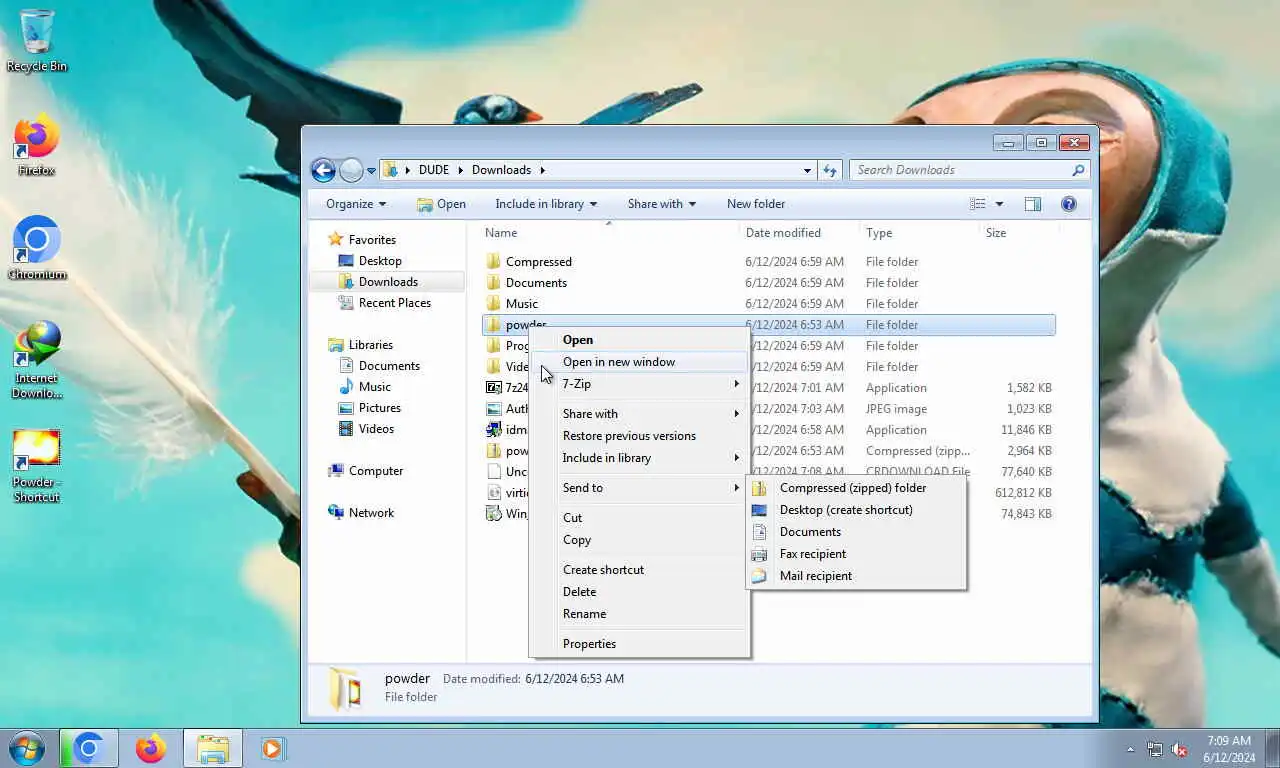Choose Delete from the context menu
Image resolution: width=1280 pixels, height=768 pixels.
pyautogui.click(x=639, y=592)
